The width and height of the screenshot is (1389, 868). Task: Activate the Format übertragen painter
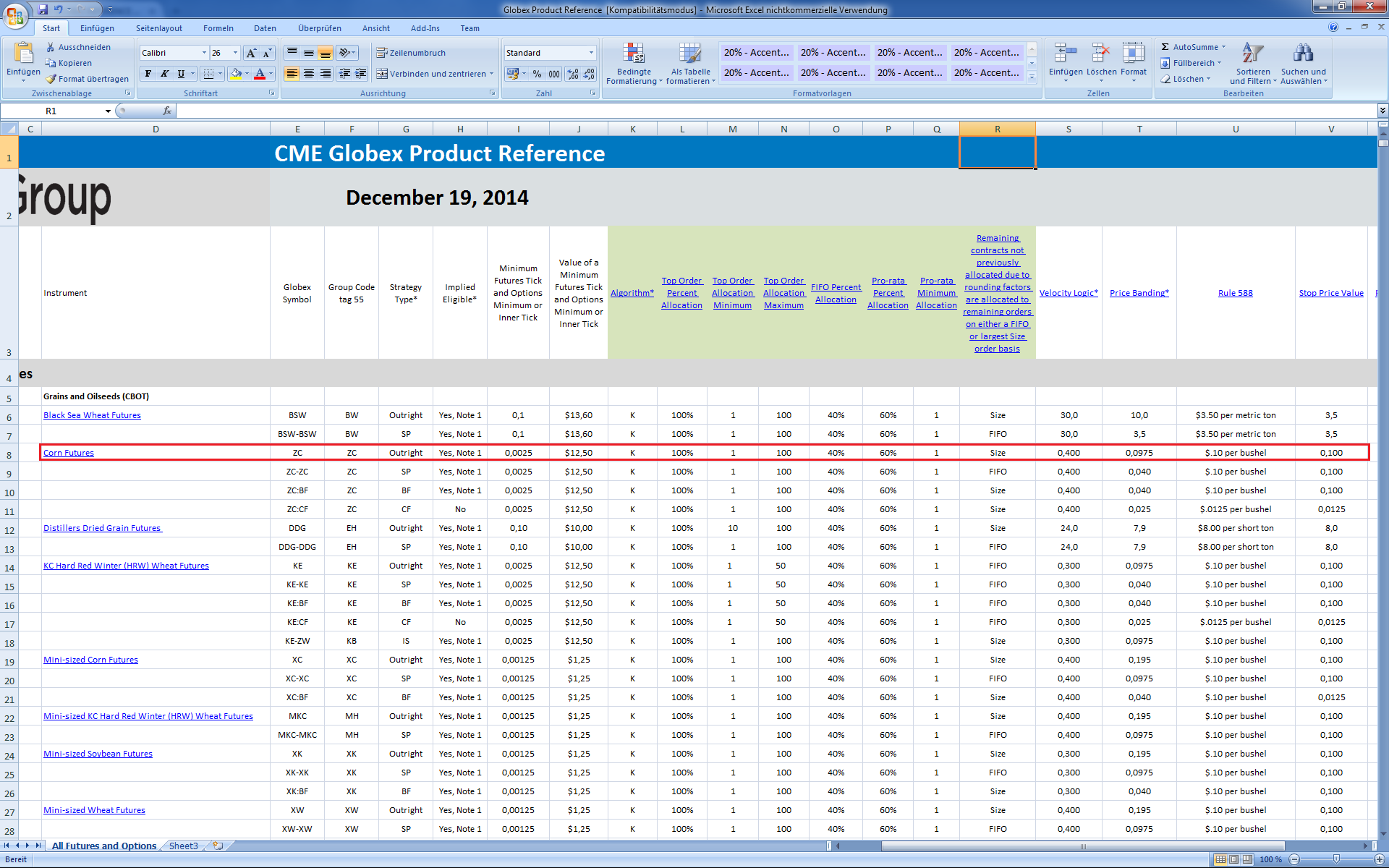(87, 79)
